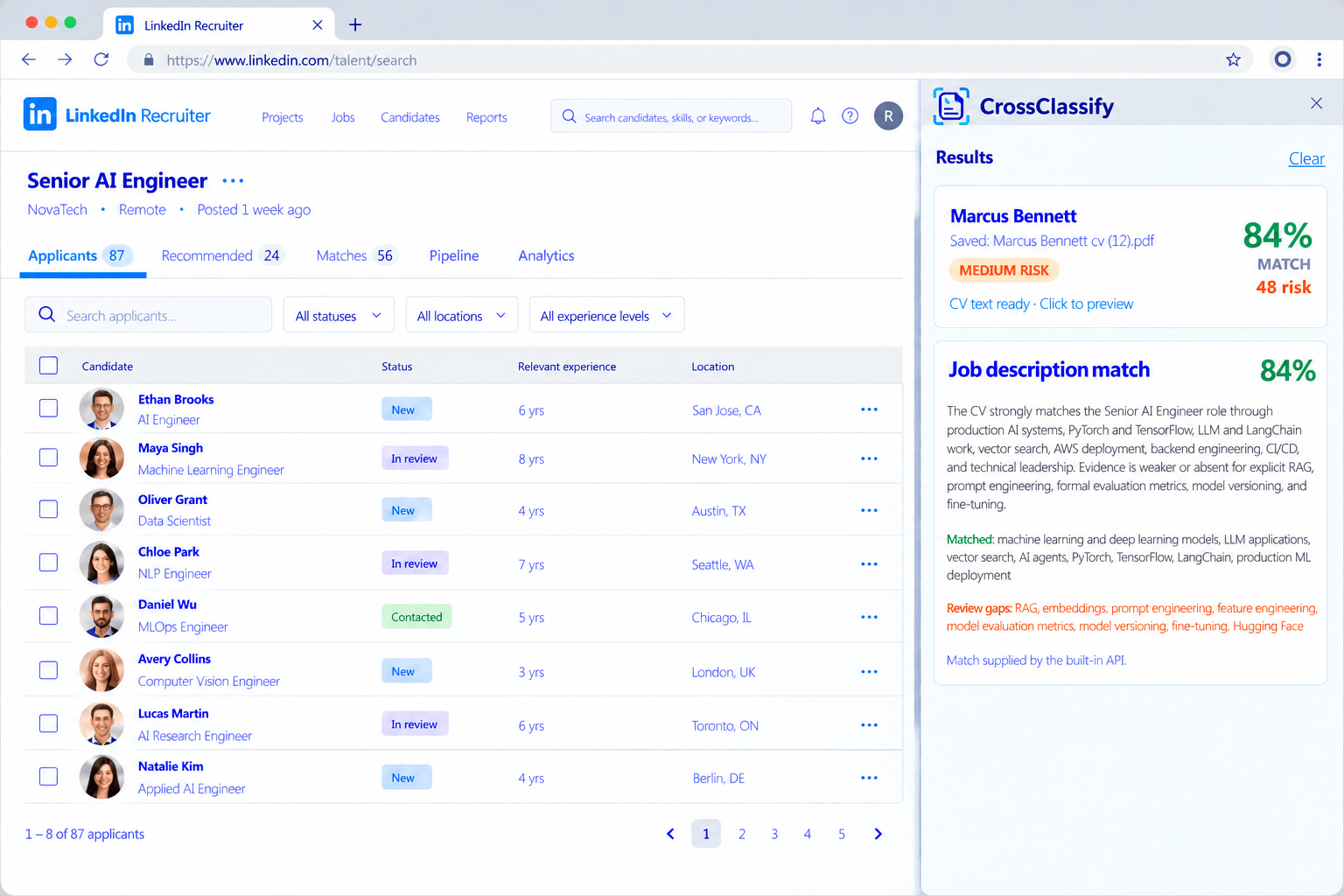Select the Natalie Kim checkbox

(48, 777)
